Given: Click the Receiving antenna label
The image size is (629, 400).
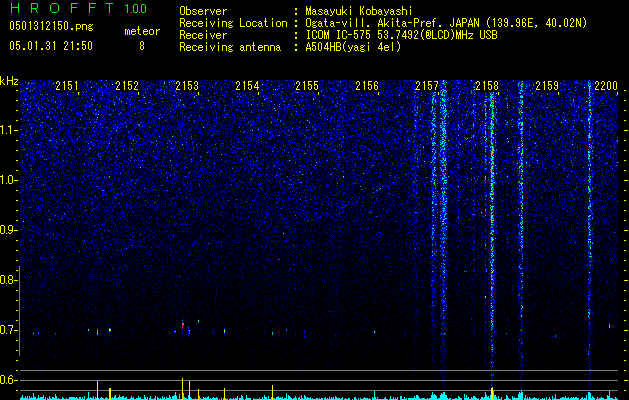Looking at the screenshot, I should (230, 47).
